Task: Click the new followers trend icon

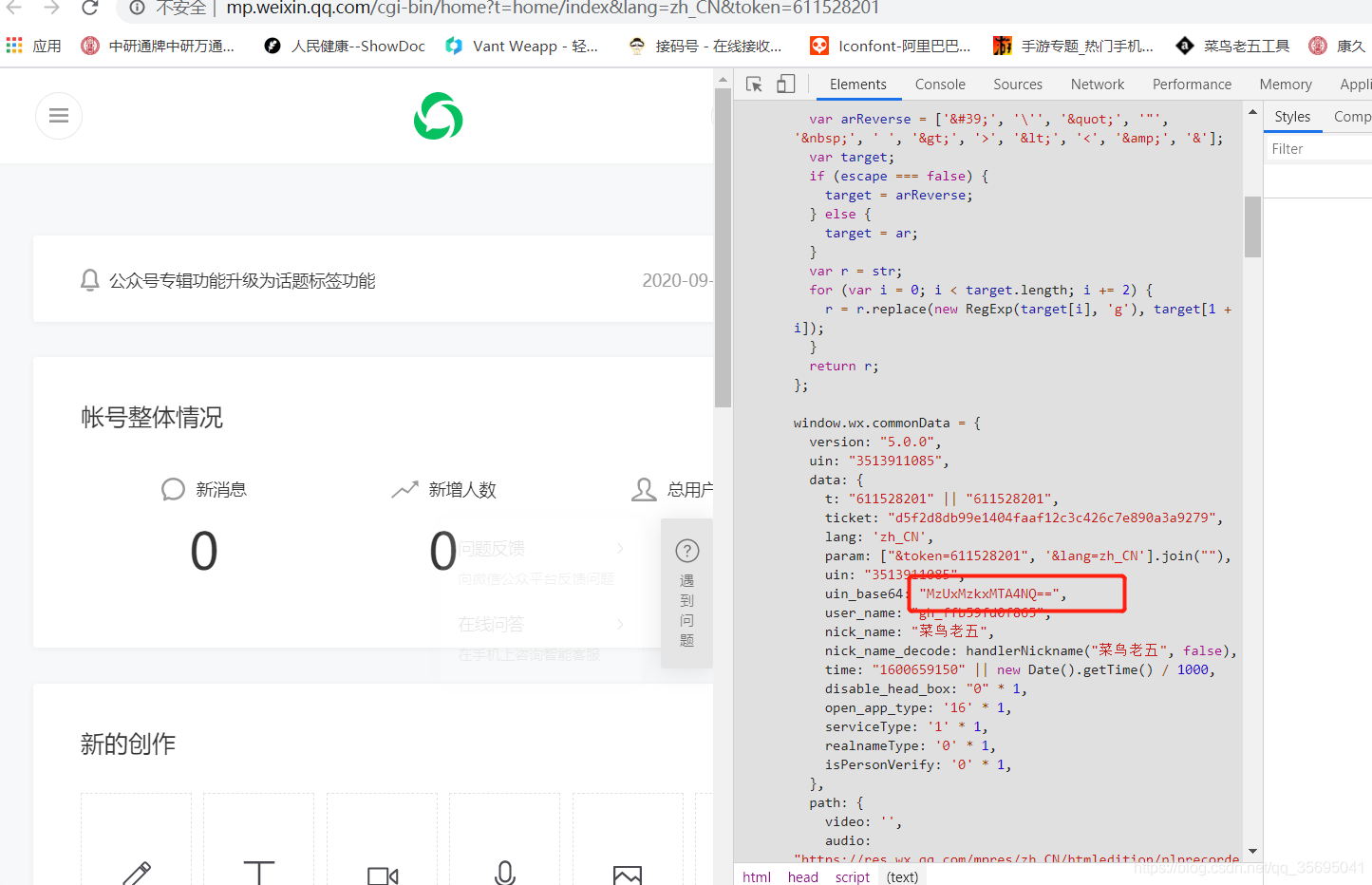Action: 404,489
